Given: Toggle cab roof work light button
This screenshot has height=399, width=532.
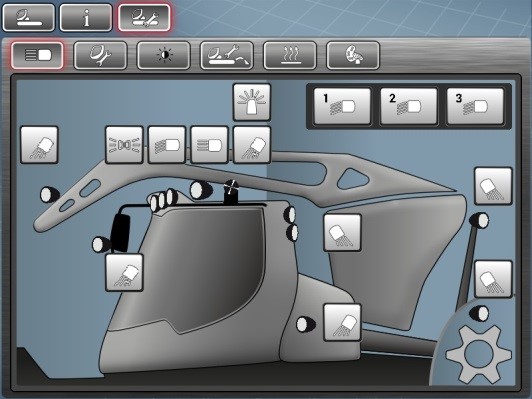Looking at the screenshot, I should 252,145.
